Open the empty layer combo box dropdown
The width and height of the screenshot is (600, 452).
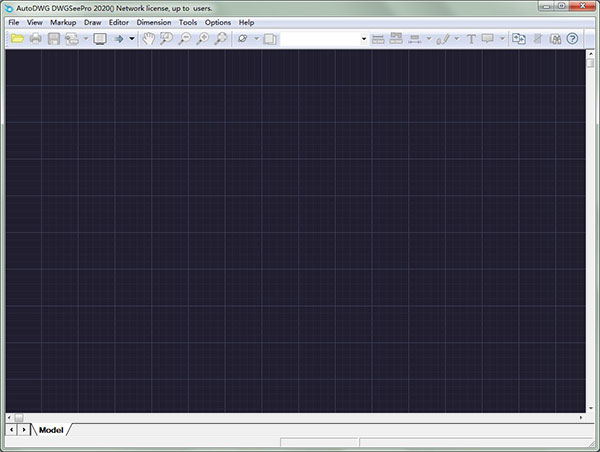pos(364,39)
